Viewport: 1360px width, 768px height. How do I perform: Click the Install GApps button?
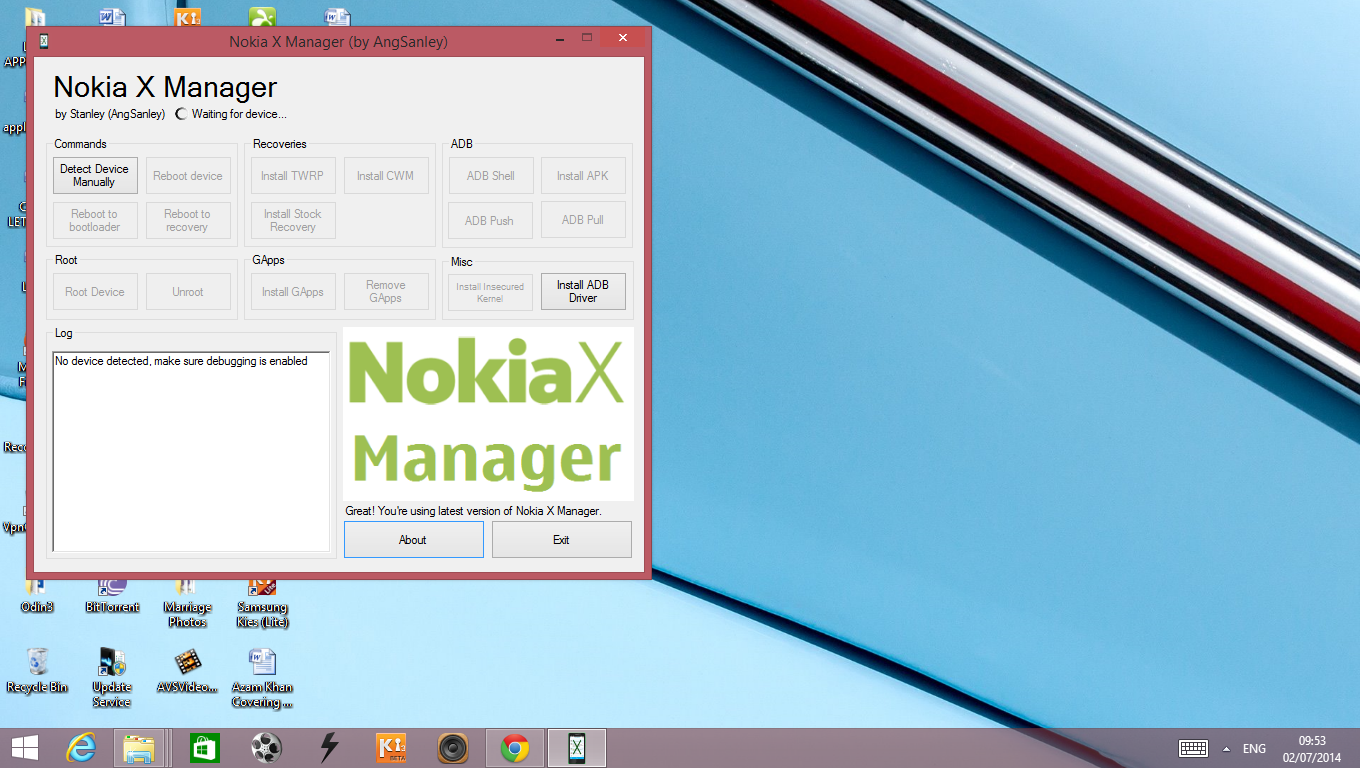click(x=292, y=291)
